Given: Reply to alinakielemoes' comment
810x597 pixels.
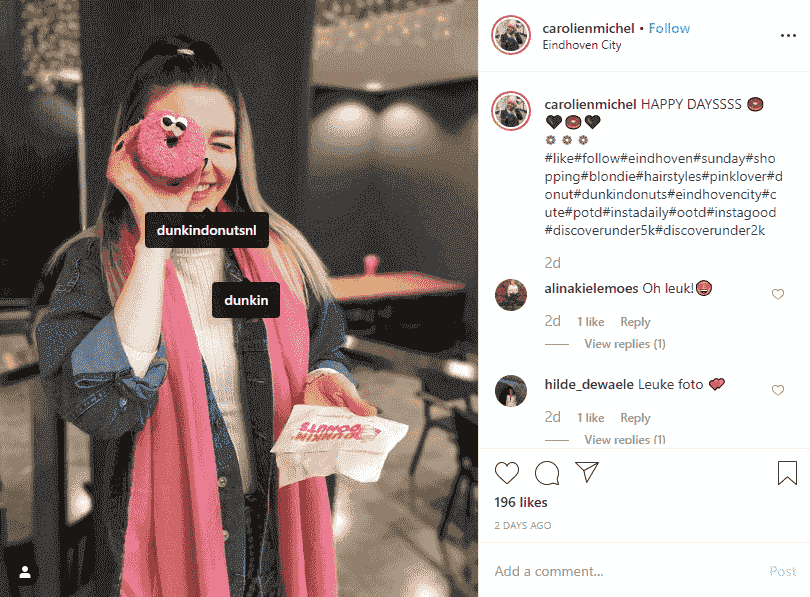Looking at the screenshot, I should [x=635, y=322].
